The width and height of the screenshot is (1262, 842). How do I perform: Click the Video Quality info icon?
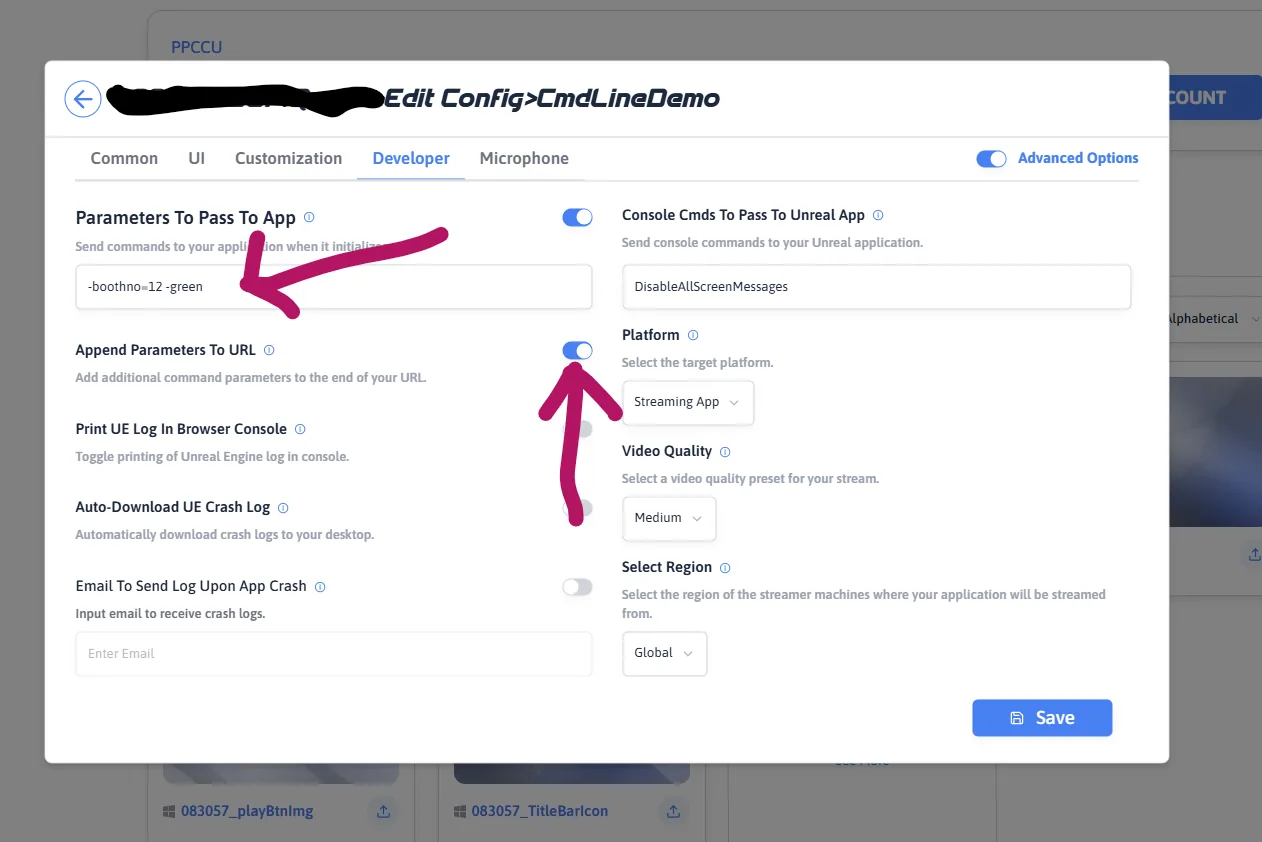click(x=725, y=452)
